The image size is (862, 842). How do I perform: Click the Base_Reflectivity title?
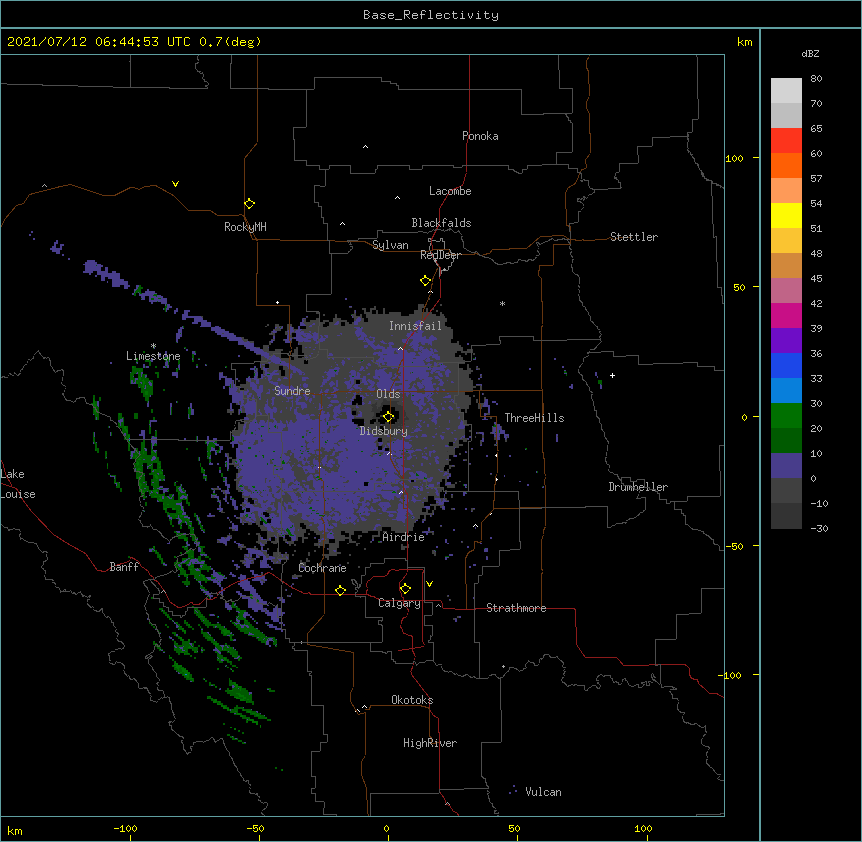click(x=431, y=15)
